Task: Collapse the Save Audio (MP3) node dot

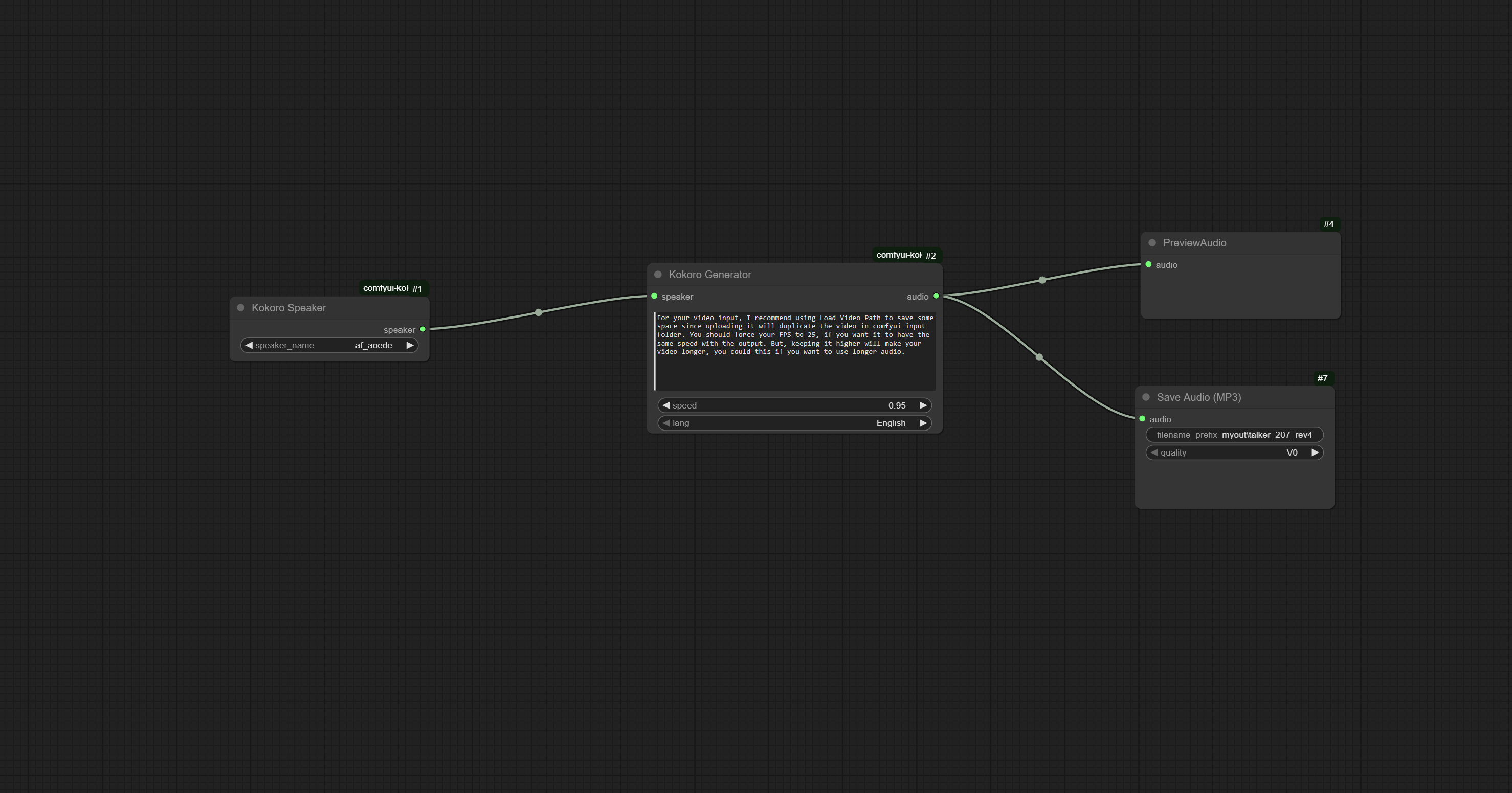Action: pos(1146,397)
